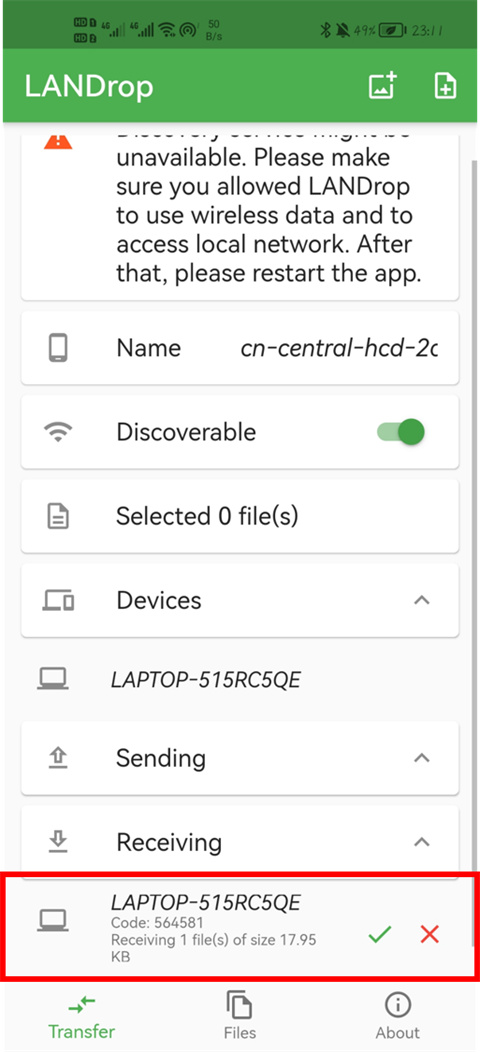Open the About tab

pos(398,1014)
